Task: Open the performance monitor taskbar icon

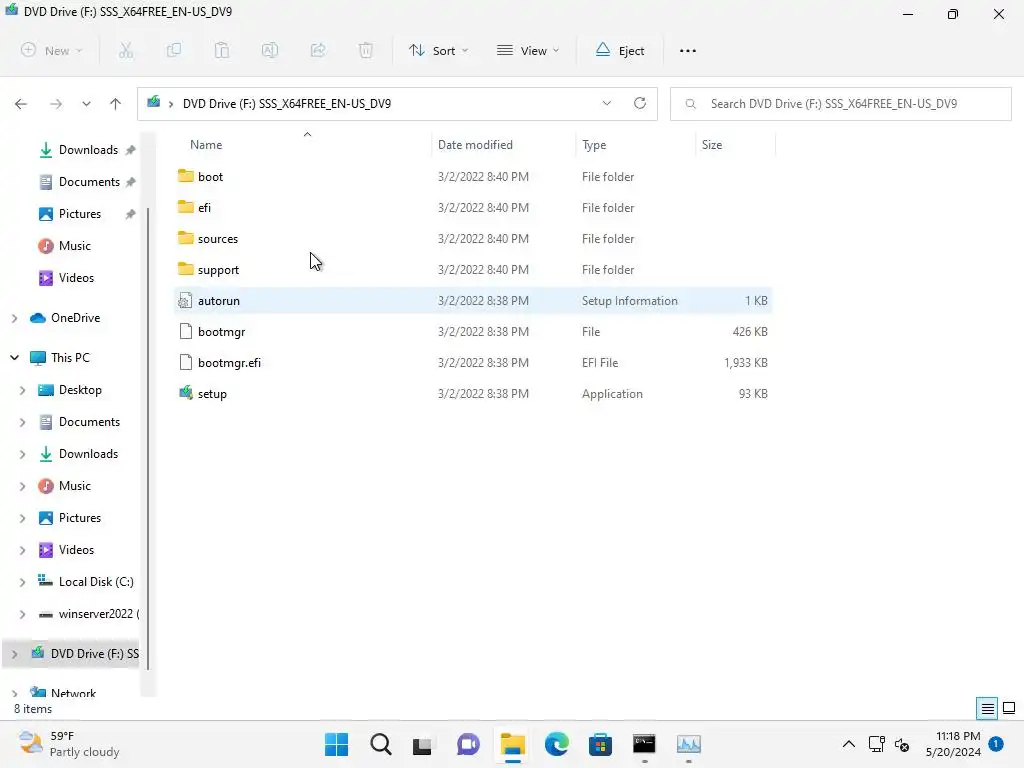Action: tap(688, 744)
